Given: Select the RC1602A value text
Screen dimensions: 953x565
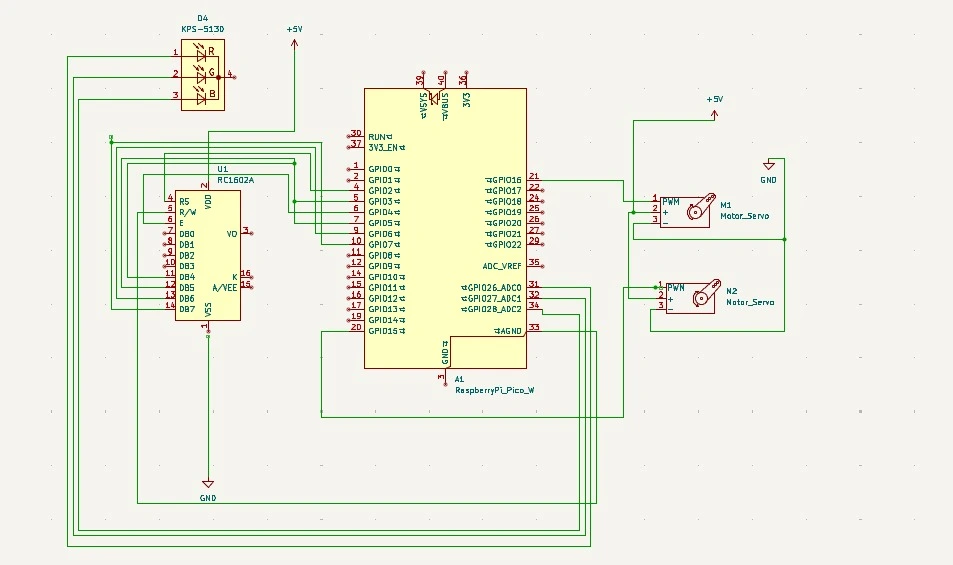Looking at the screenshot, I should pos(235,180).
